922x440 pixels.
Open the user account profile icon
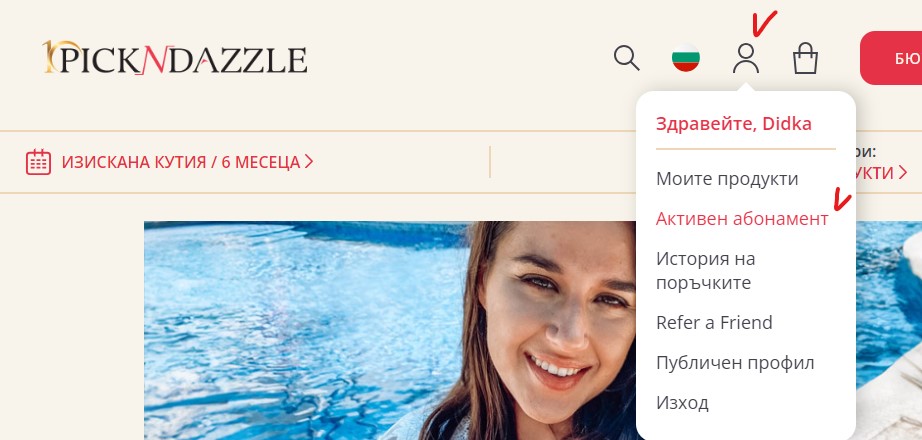point(746,59)
